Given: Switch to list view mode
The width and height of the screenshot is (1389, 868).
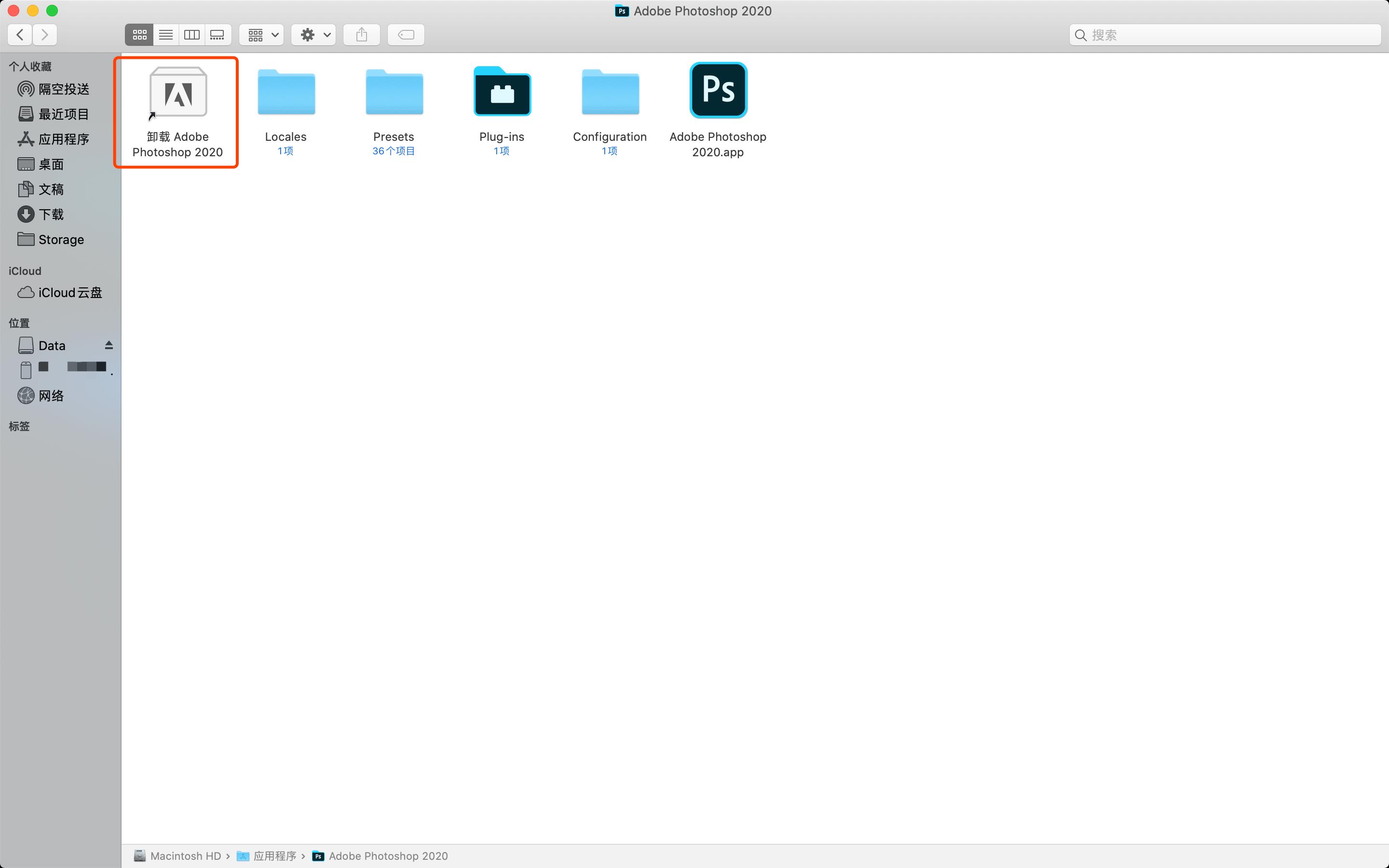Looking at the screenshot, I should (x=166, y=35).
